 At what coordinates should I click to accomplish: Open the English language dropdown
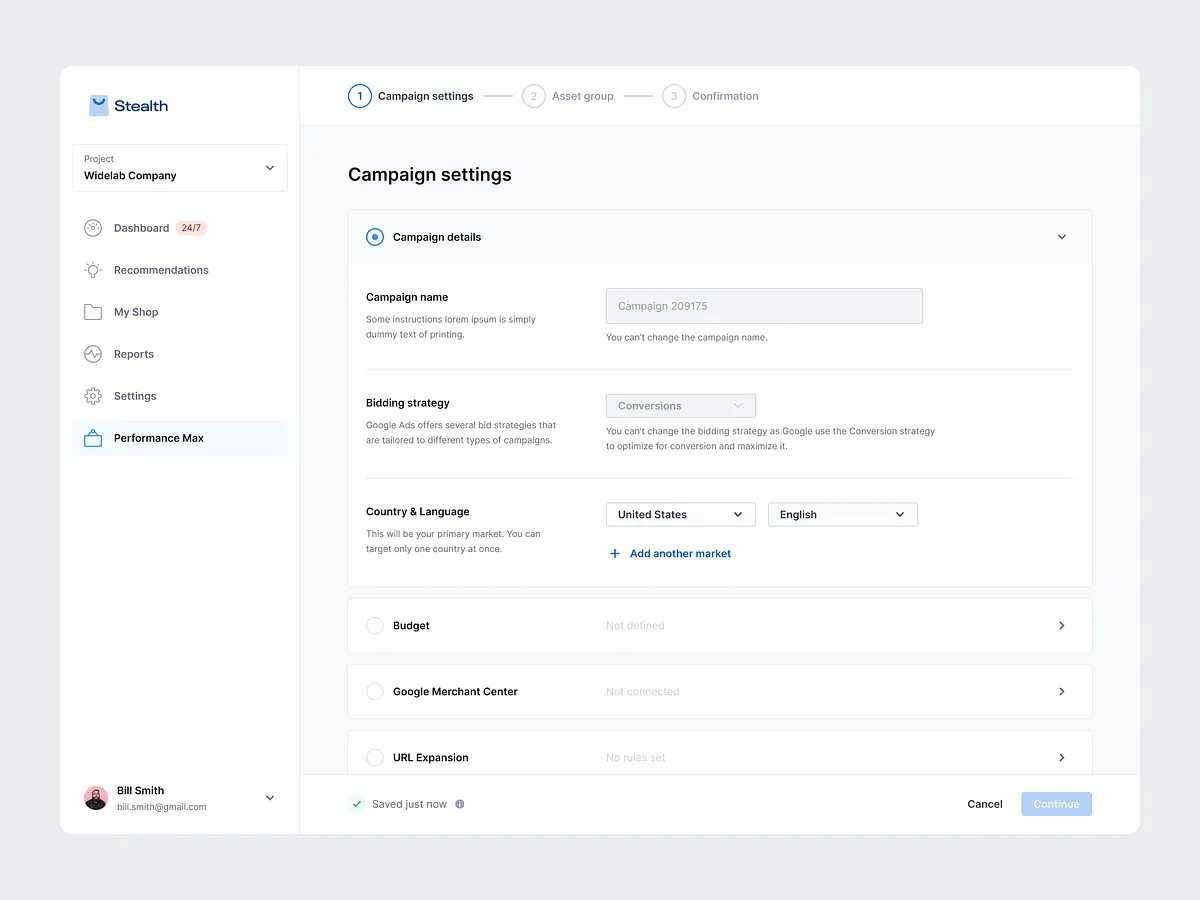click(842, 514)
